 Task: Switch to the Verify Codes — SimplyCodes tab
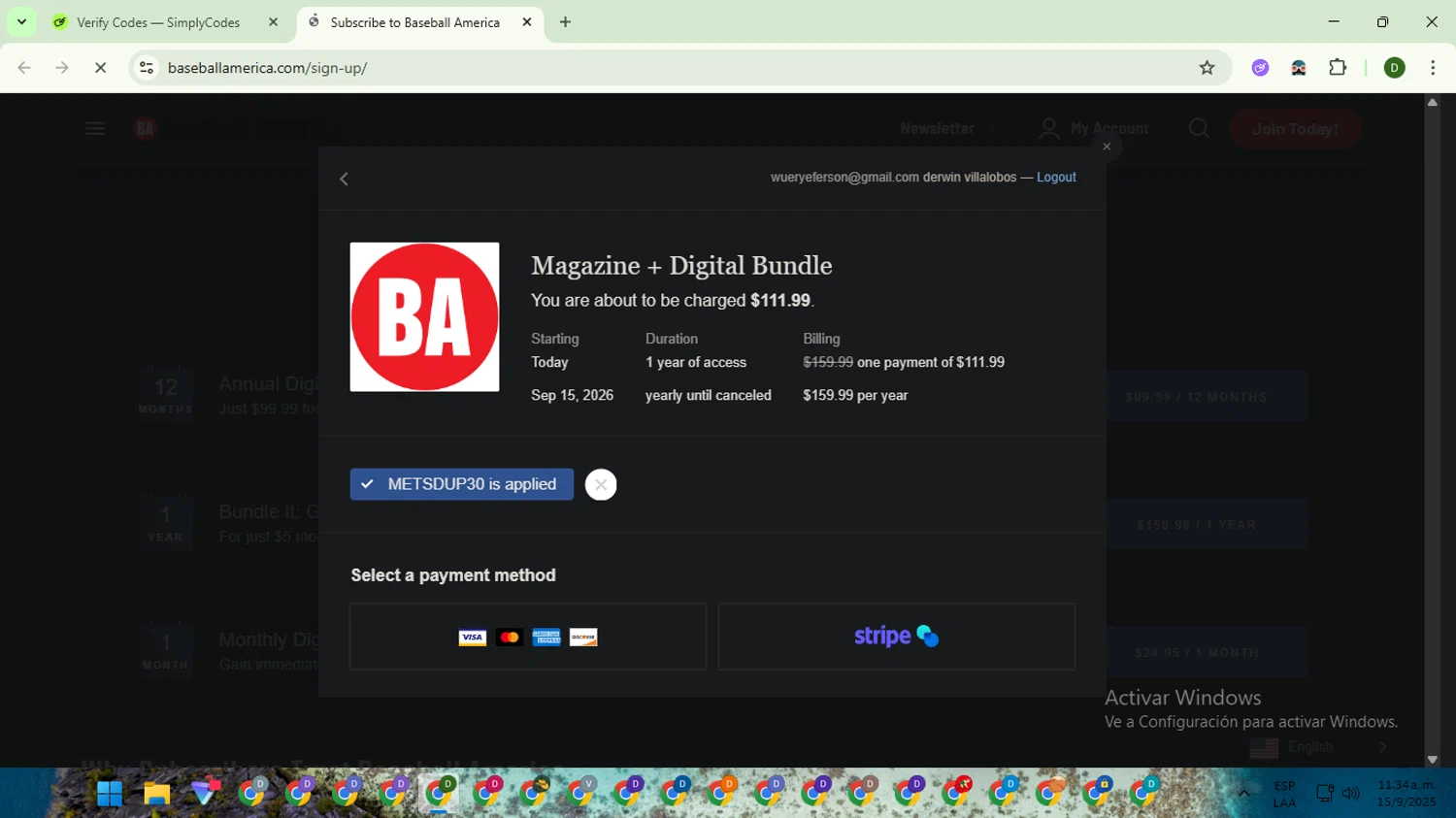pos(158,22)
